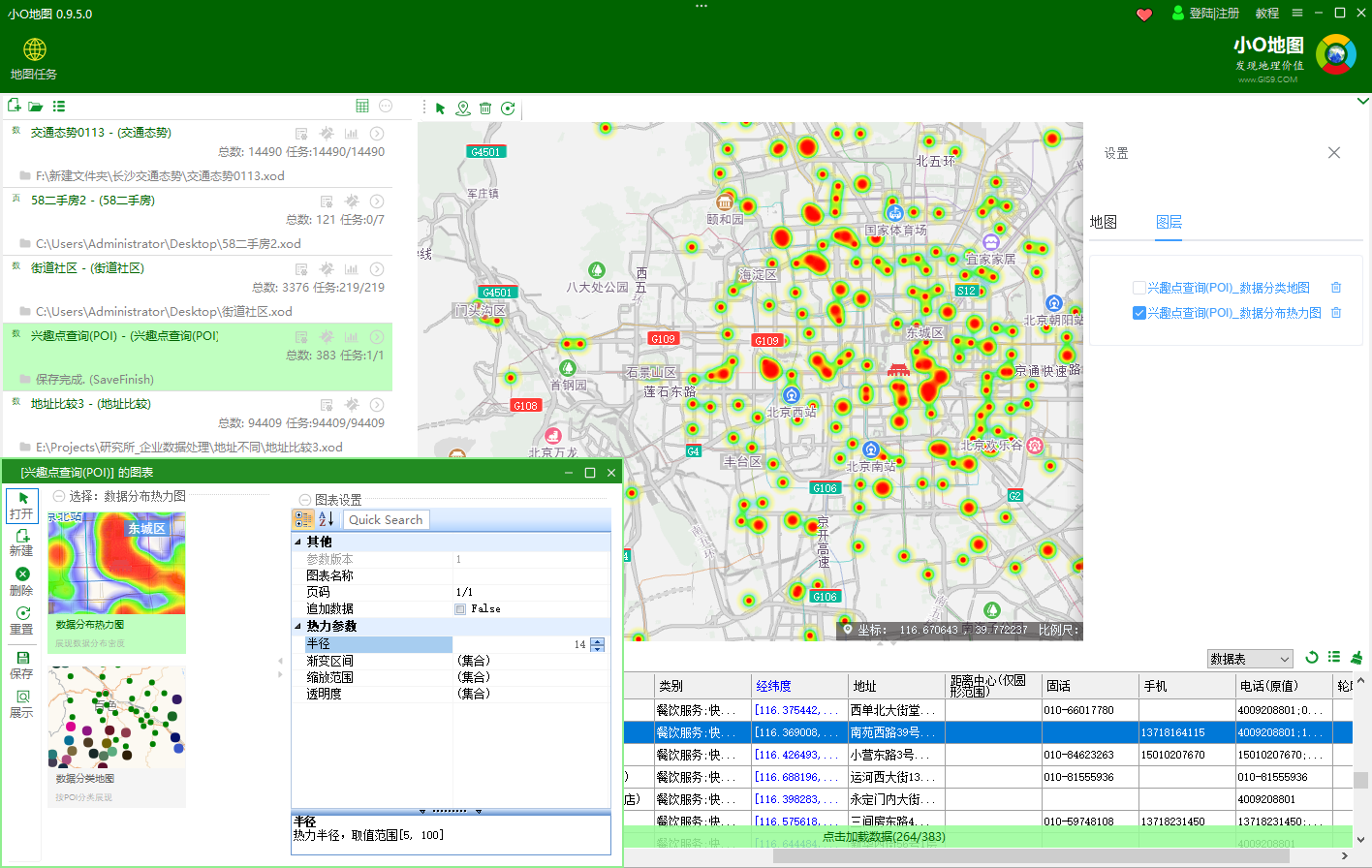Open the 数据表 dropdown
The height and width of the screenshot is (868, 1372).
[1250, 659]
